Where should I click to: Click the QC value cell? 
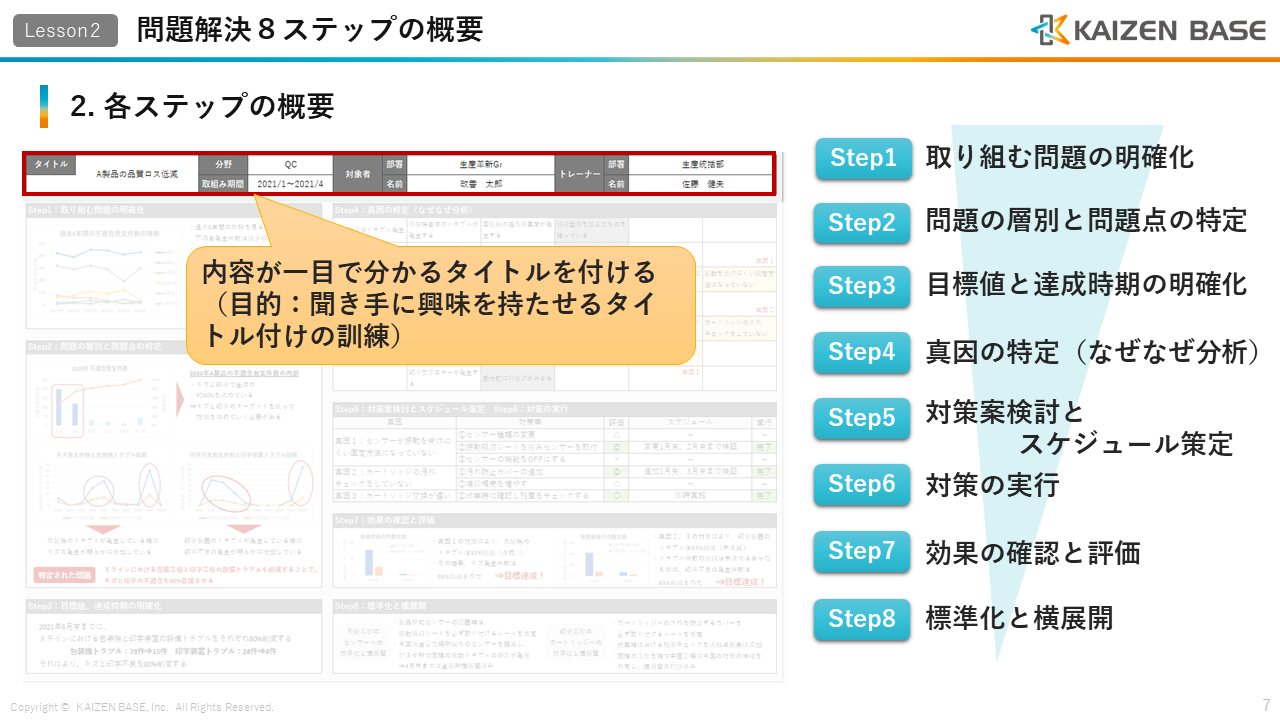(x=290, y=164)
